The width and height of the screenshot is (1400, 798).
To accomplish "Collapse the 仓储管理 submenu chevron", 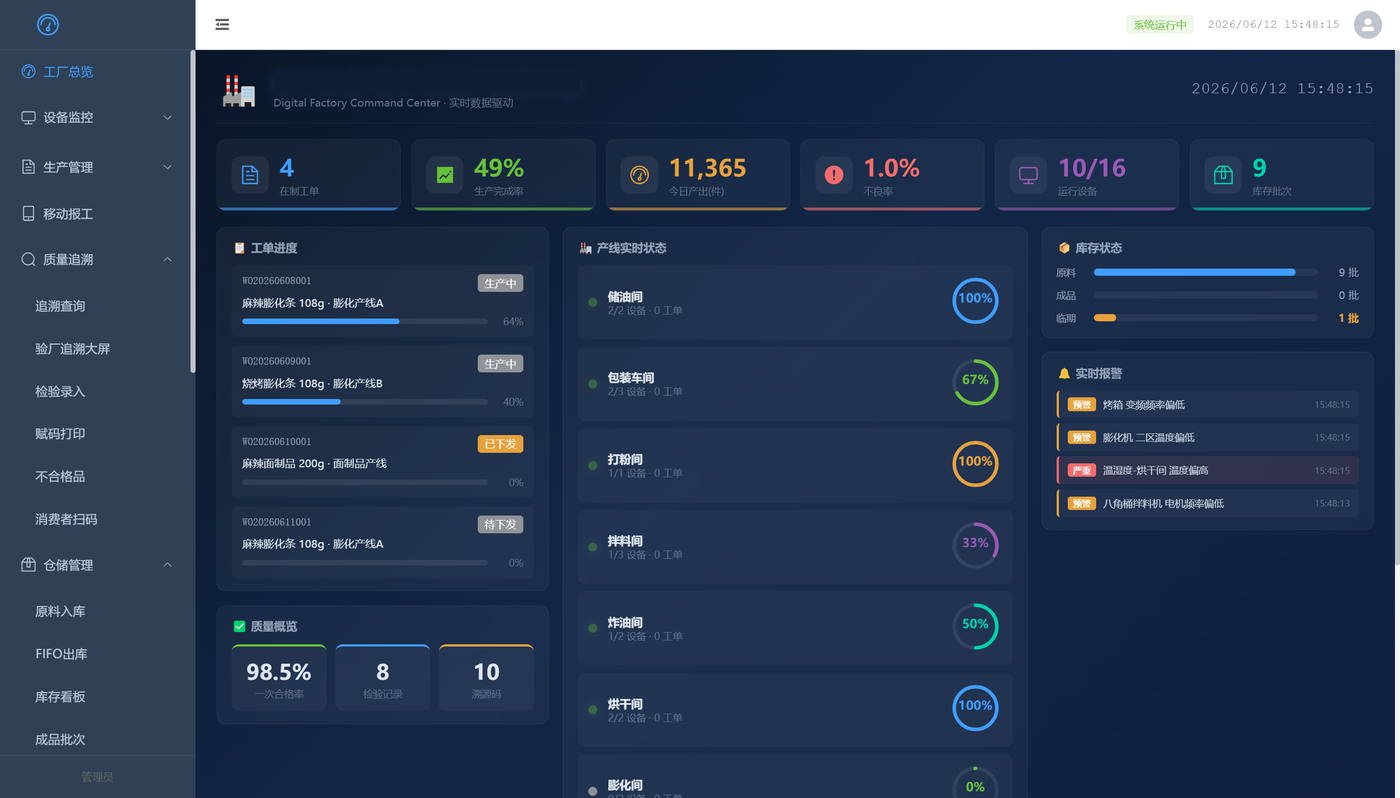I will [x=167, y=565].
